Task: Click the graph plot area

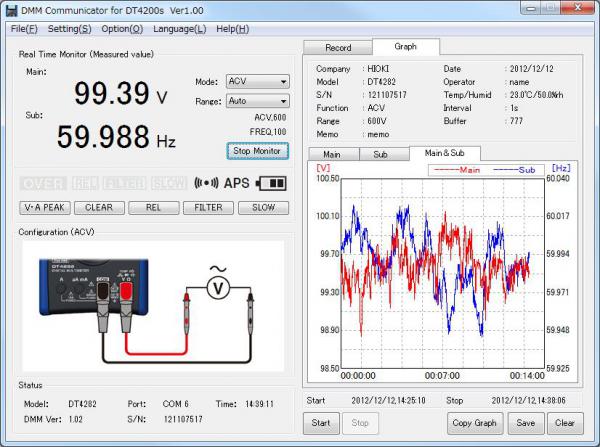Action: pos(443,273)
